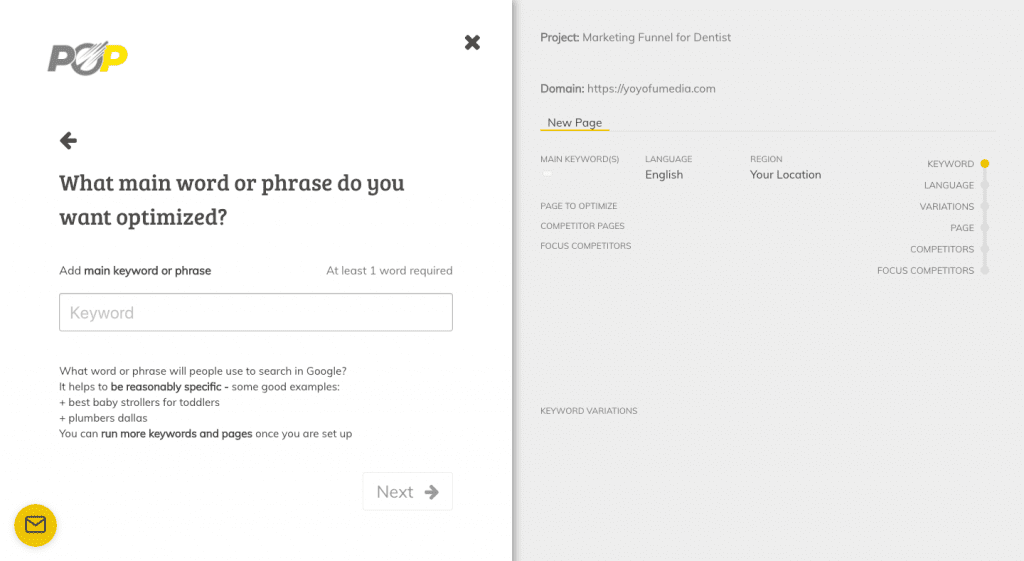Image resolution: width=1024 pixels, height=561 pixels.
Task: Click the Page to Optimize label
Action: 579,206
